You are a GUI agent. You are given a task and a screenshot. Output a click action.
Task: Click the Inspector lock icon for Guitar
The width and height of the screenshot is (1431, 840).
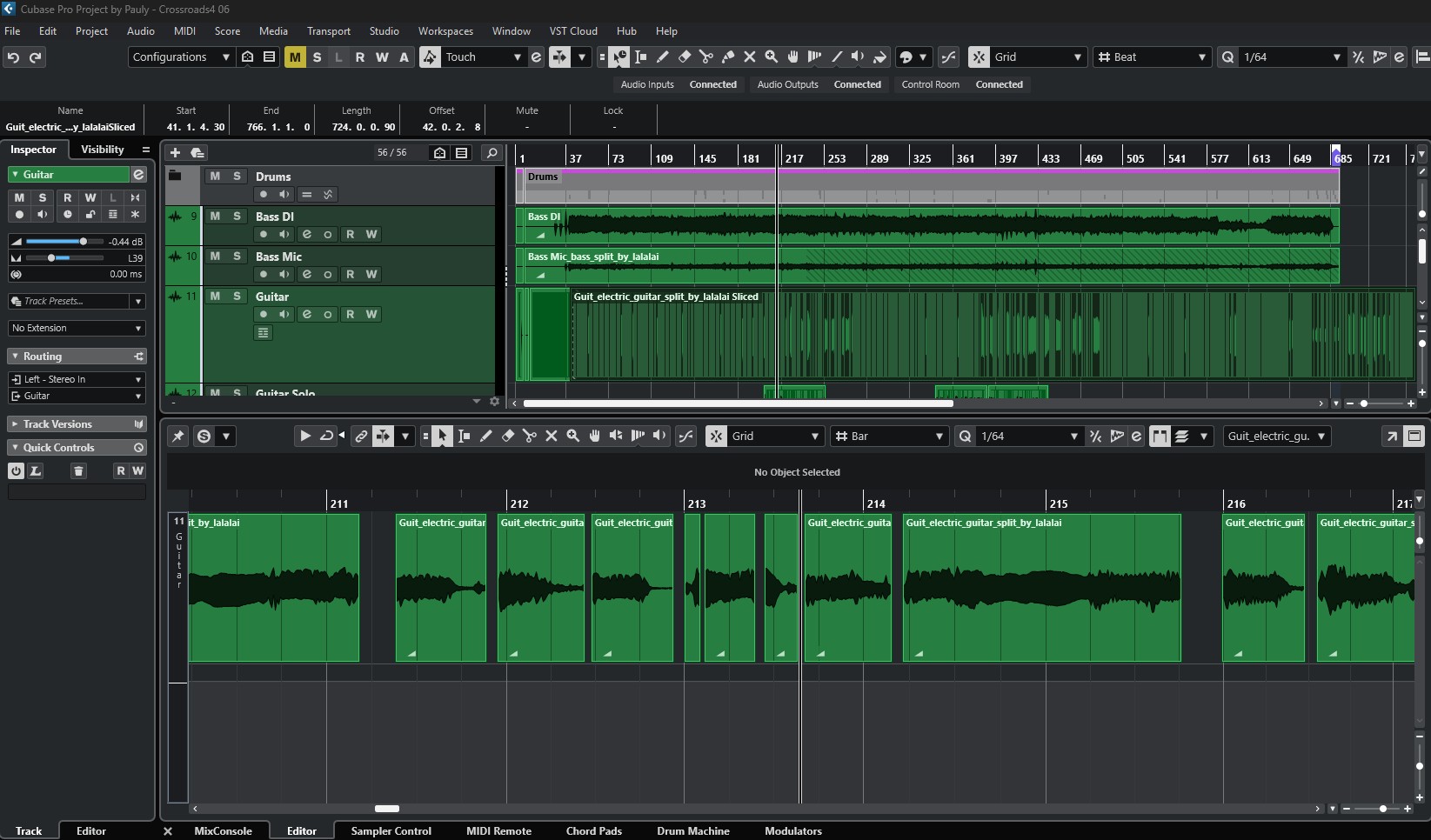click(x=90, y=214)
